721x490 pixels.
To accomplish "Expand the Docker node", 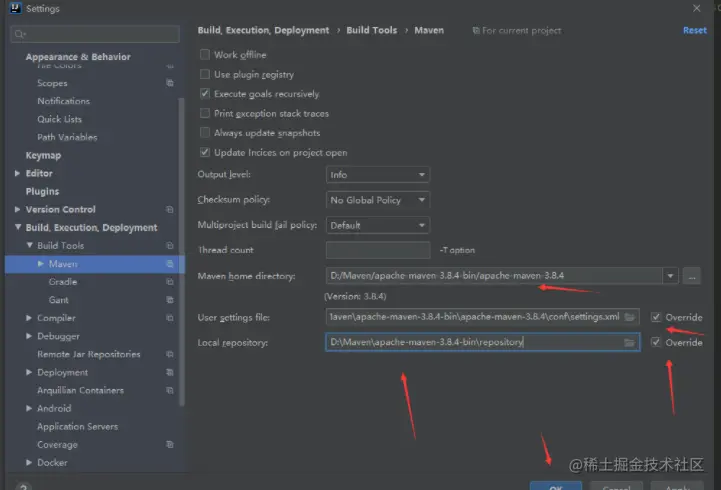I will 29,462.
